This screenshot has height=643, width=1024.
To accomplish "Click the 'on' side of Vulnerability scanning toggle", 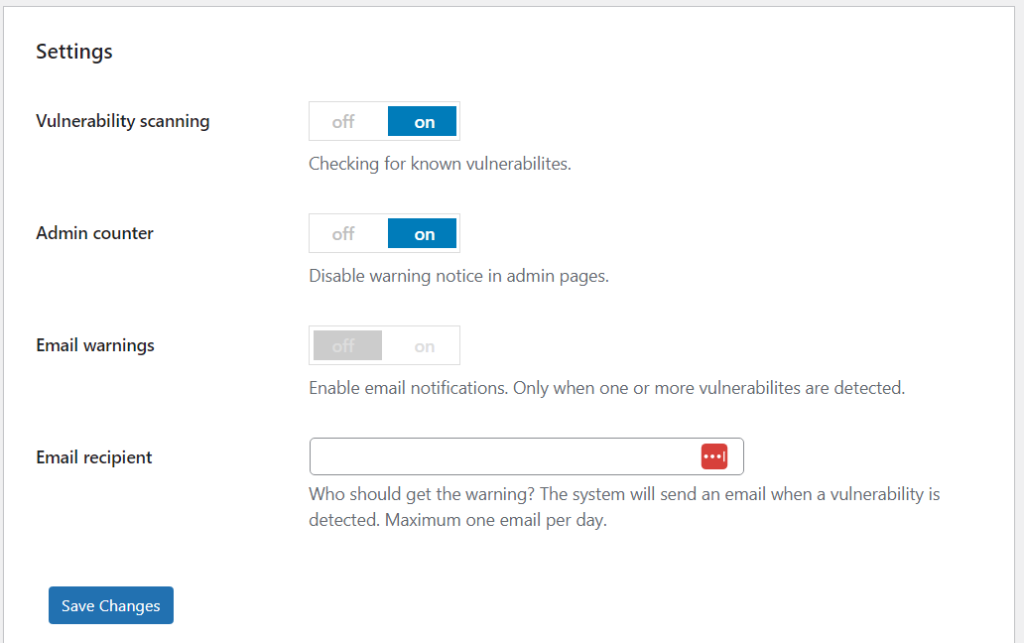I will click(x=422, y=121).
